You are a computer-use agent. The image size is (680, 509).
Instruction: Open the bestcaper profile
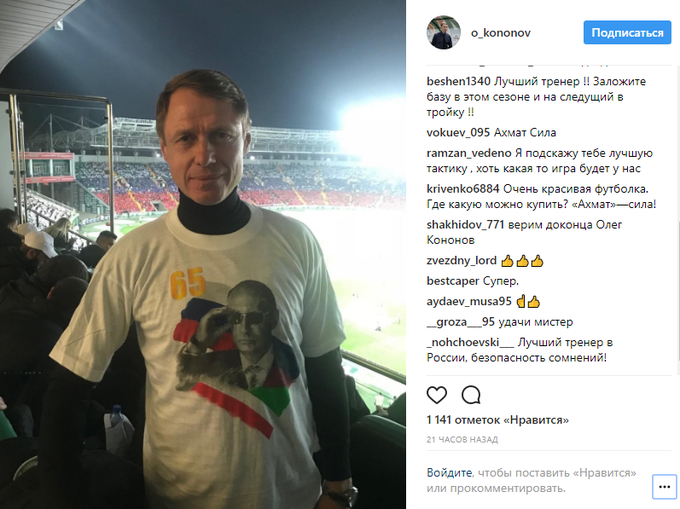click(x=451, y=281)
